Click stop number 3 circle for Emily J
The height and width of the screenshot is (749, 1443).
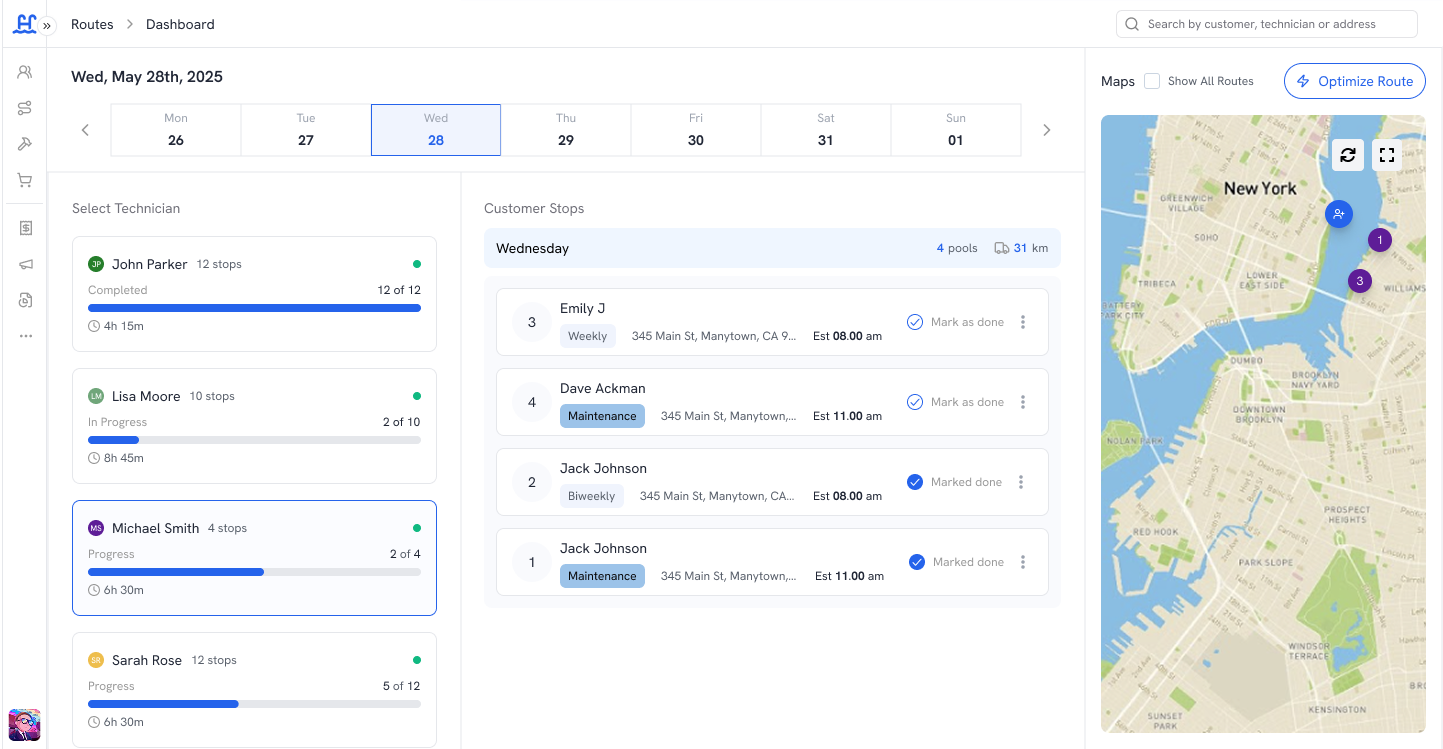(532, 322)
